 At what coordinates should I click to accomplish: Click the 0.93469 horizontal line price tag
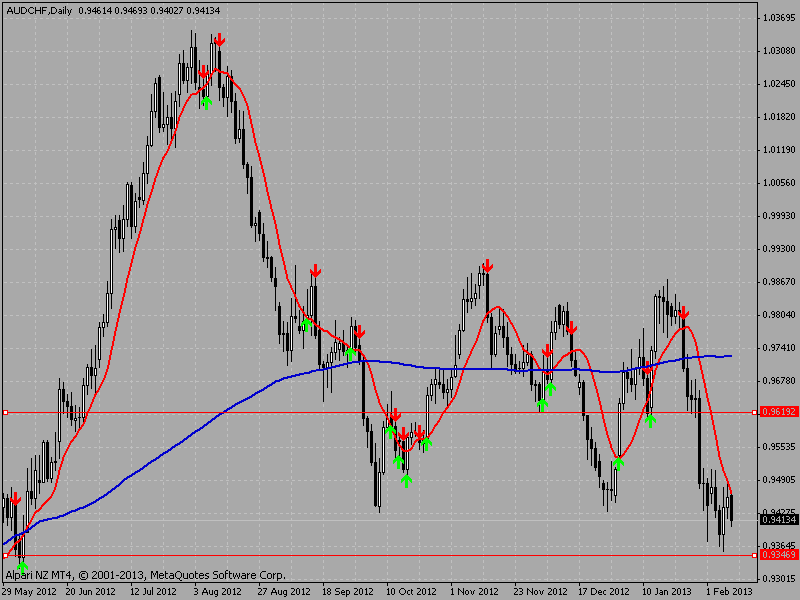click(x=778, y=555)
